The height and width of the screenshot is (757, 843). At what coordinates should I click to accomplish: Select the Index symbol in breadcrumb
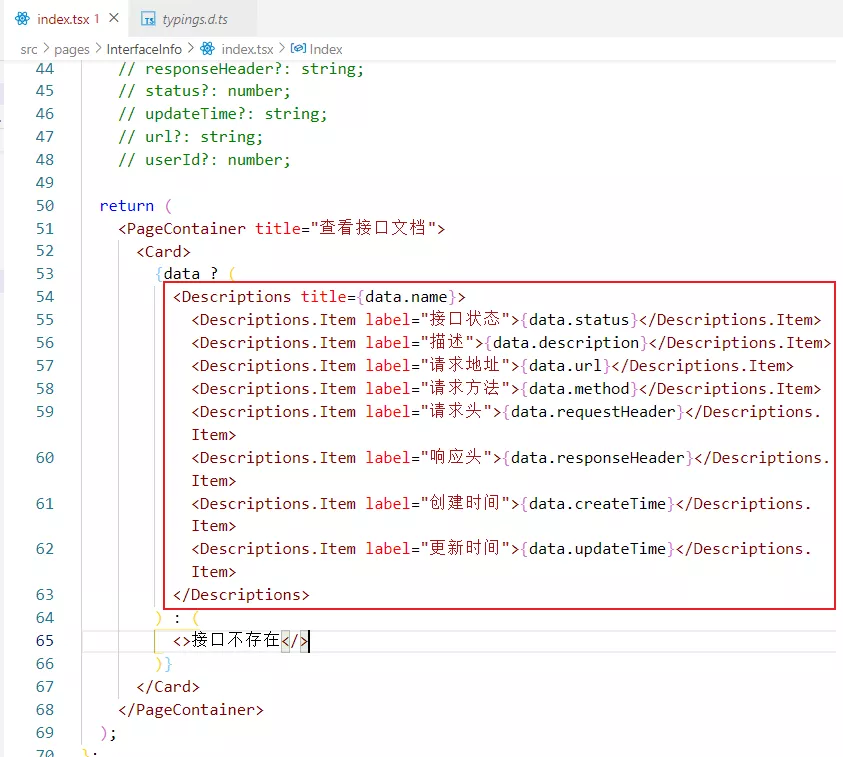(x=326, y=49)
